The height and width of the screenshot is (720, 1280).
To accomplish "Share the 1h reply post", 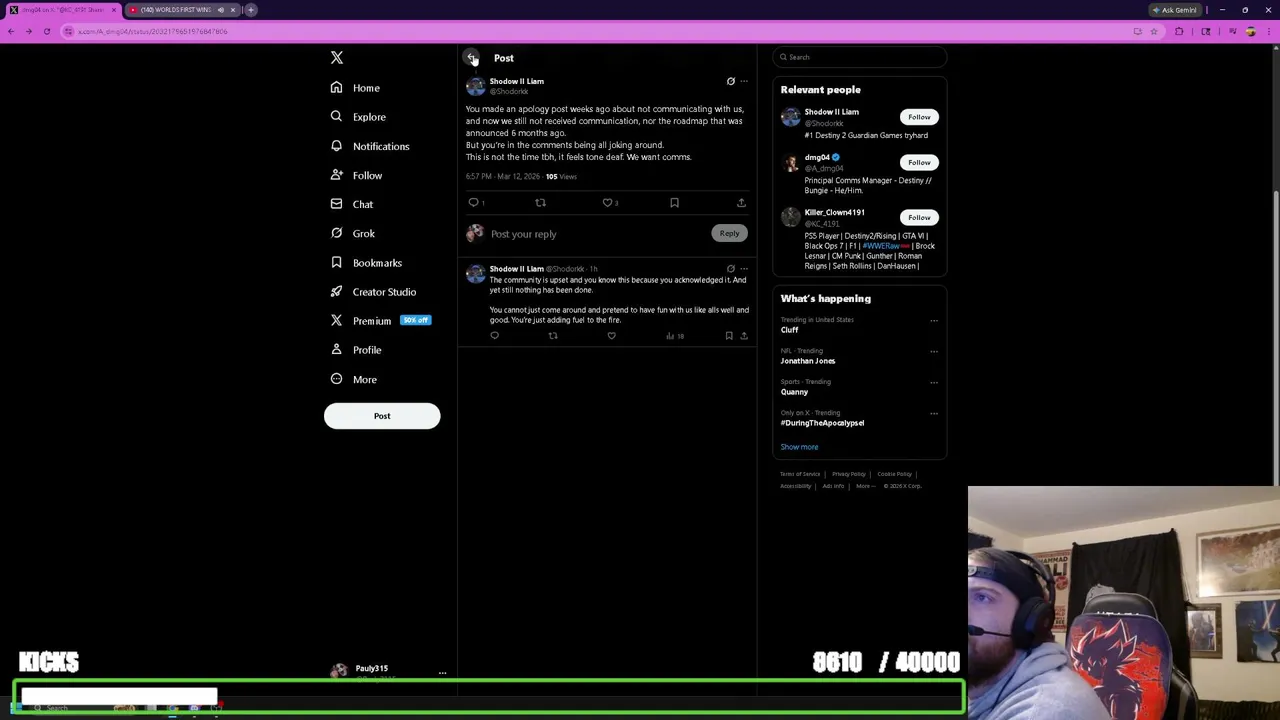I will (743, 336).
